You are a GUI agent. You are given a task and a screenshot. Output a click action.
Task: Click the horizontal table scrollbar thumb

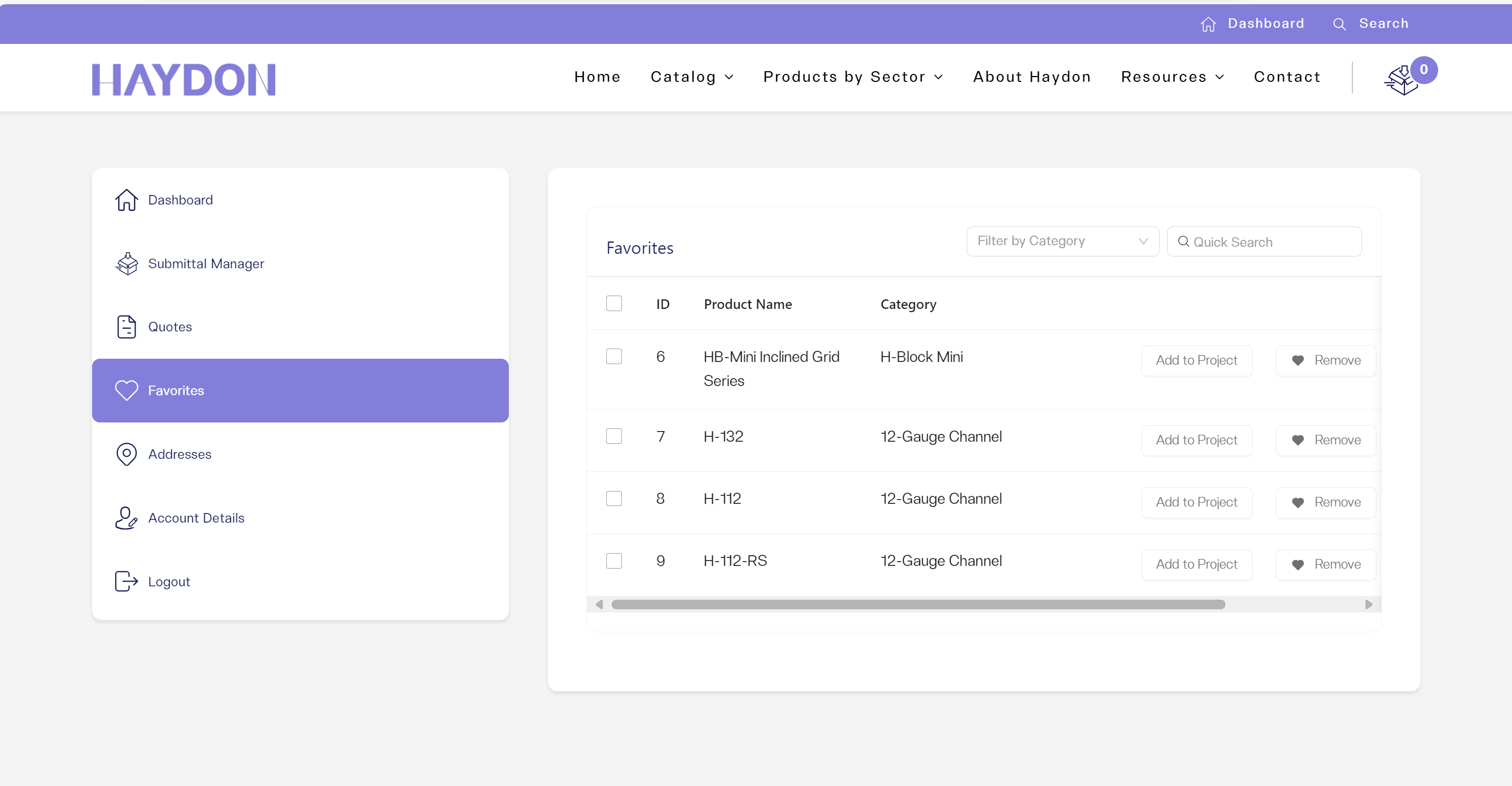[x=917, y=604]
